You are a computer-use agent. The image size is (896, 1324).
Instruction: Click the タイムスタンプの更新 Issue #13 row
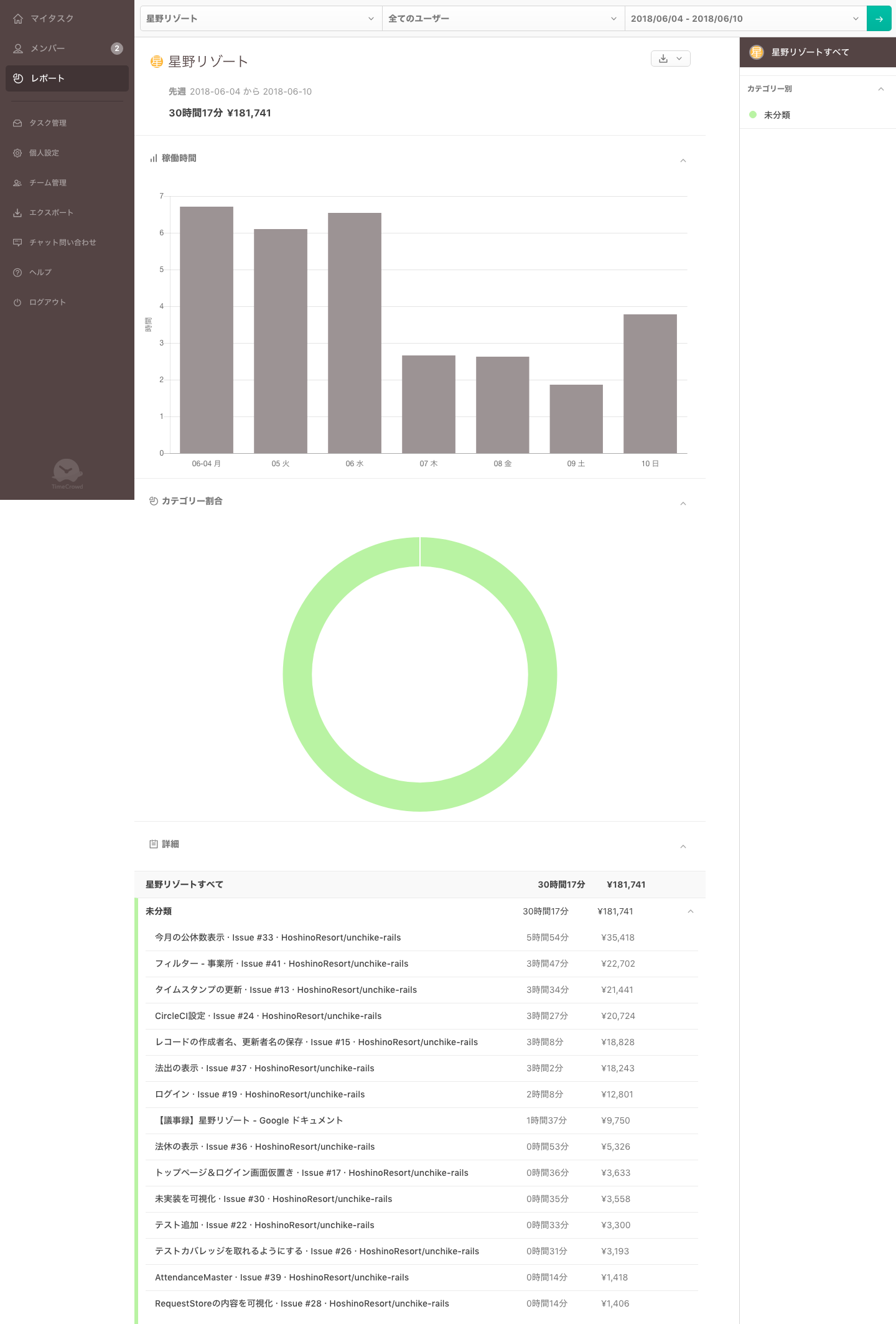(422, 990)
